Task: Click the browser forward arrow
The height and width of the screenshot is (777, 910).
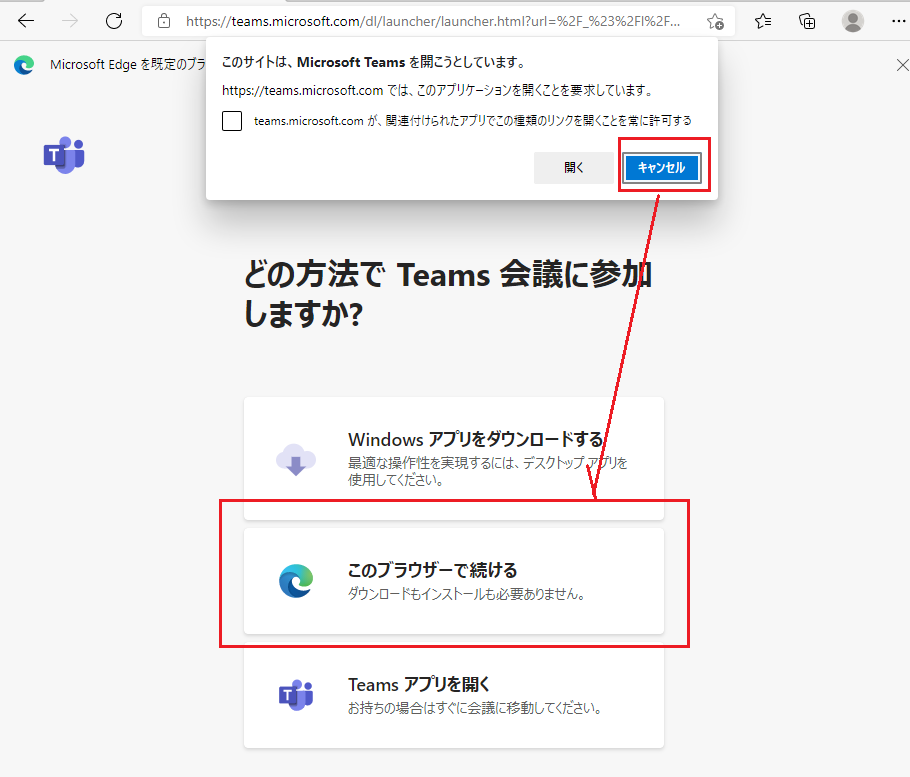Action: pyautogui.click(x=70, y=21)
